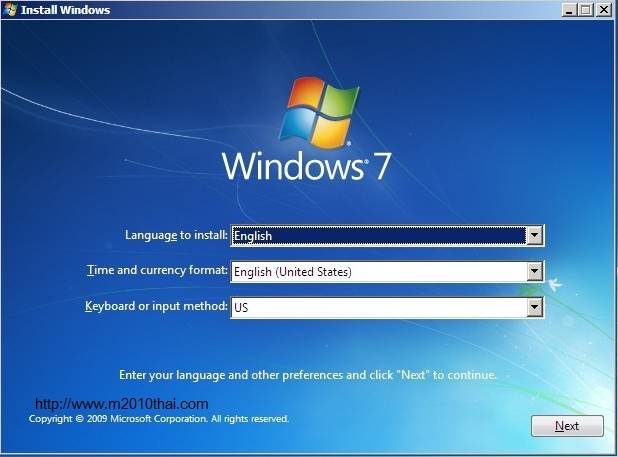Click the Copyright 2009 Microsoft Corporation text
618x457 pixels.
point(159,418)
